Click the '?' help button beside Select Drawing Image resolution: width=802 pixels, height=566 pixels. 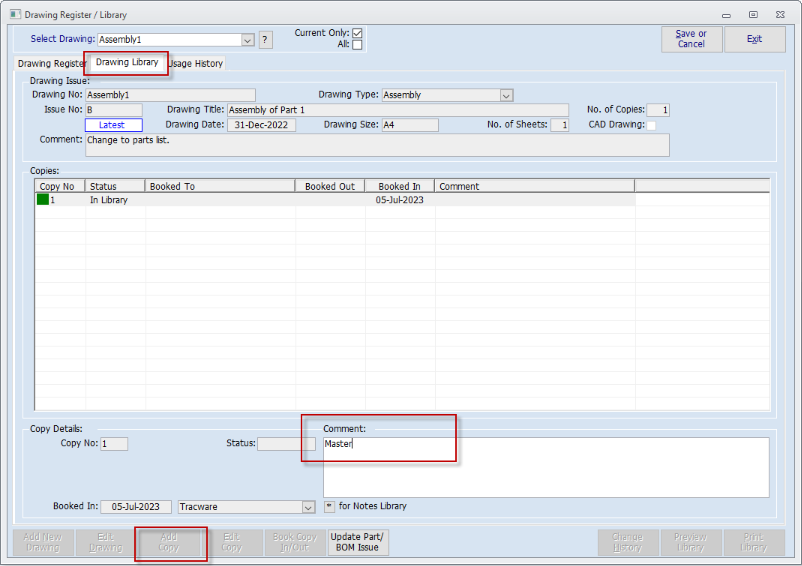pyautogui.click(x=265, y=40)
